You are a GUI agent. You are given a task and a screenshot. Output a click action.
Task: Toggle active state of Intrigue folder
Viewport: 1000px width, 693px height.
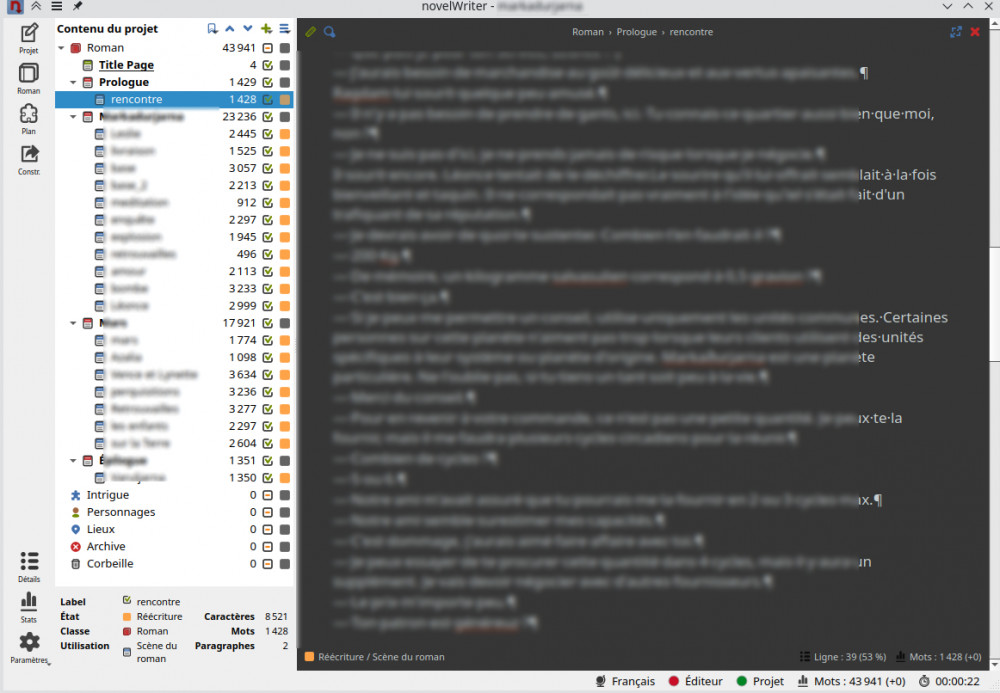tap(268, 495)
